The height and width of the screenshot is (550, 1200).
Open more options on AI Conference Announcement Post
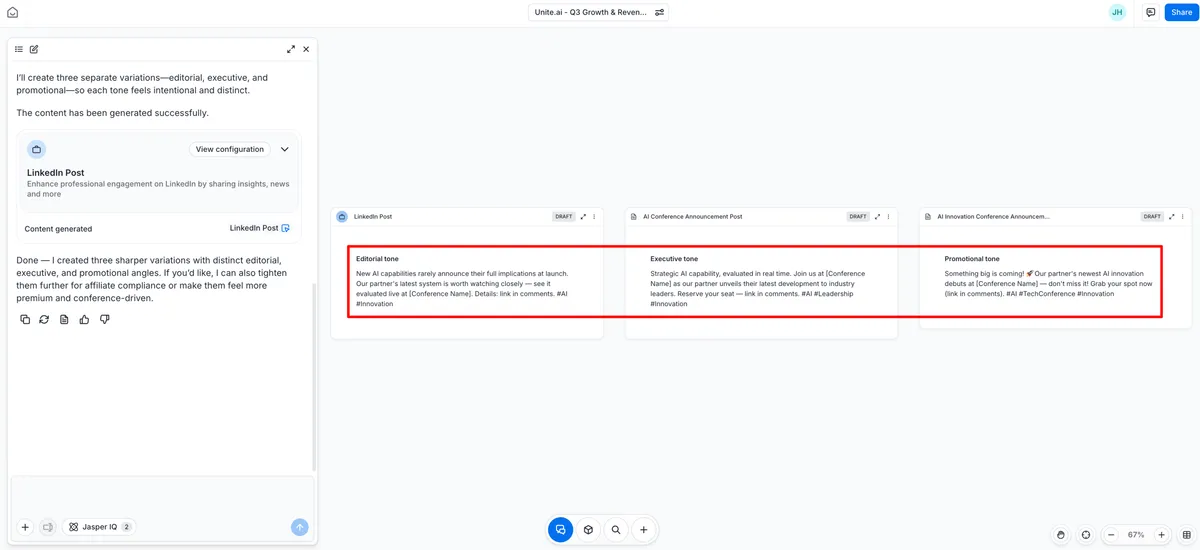pos(888,216)
